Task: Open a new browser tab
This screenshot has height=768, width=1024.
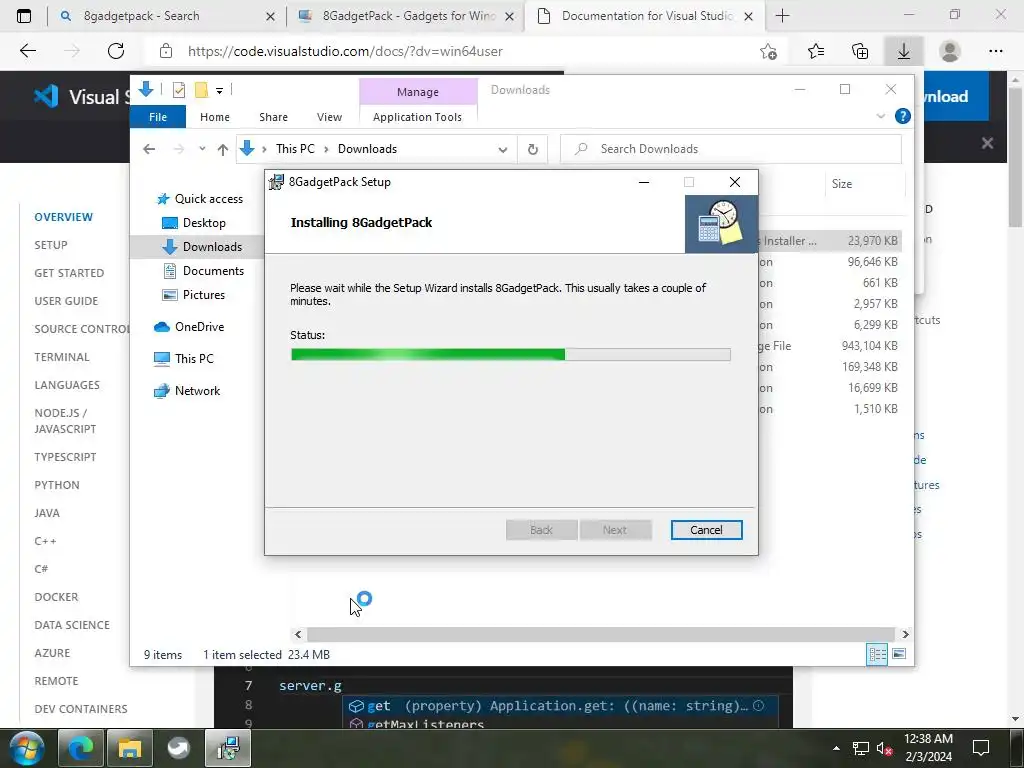Action: click(782, 16)
